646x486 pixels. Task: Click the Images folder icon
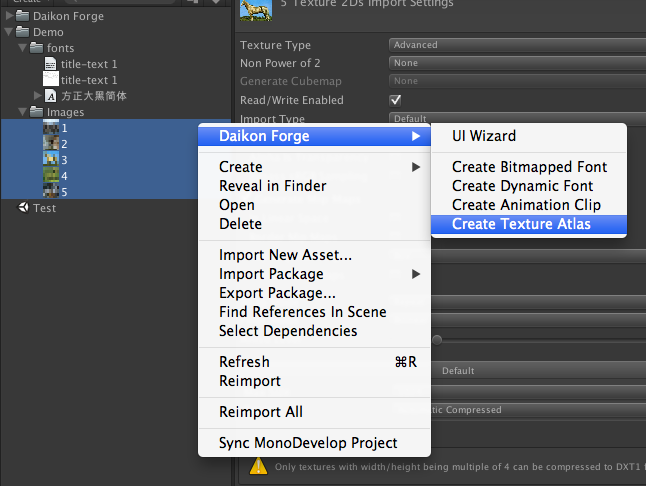[x=36, y=112]
